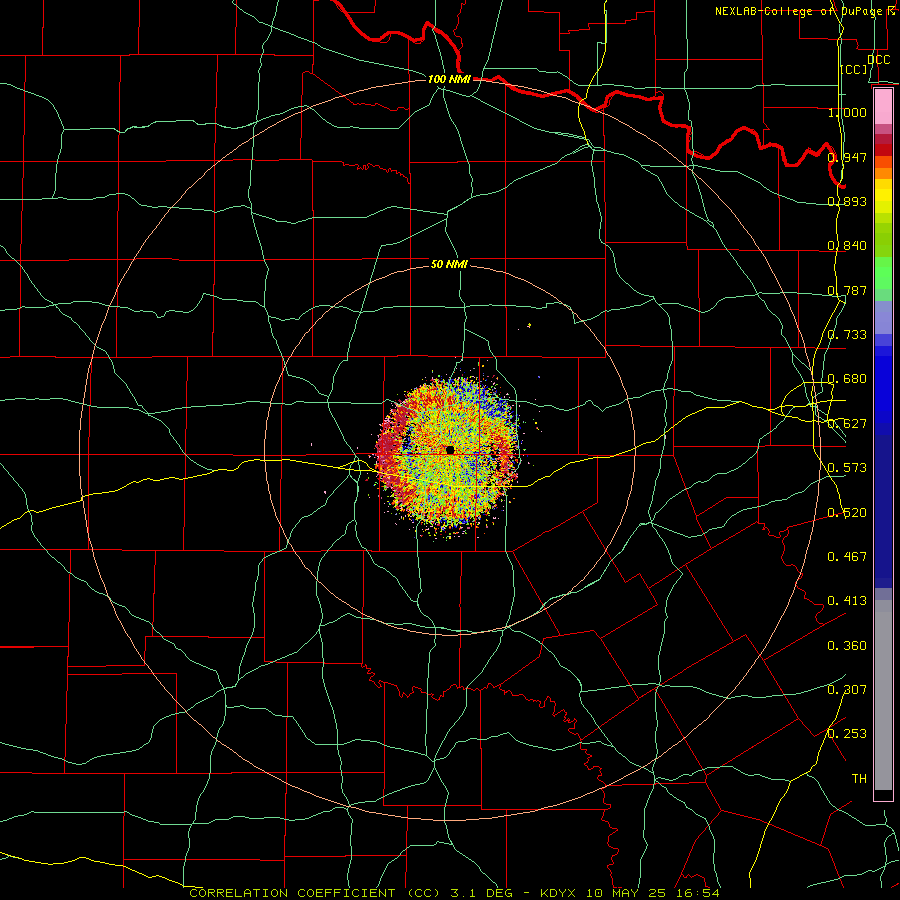Click the 0.413 scale value
This screenshot has height=900, width=900.
click(x=847, y=600)
